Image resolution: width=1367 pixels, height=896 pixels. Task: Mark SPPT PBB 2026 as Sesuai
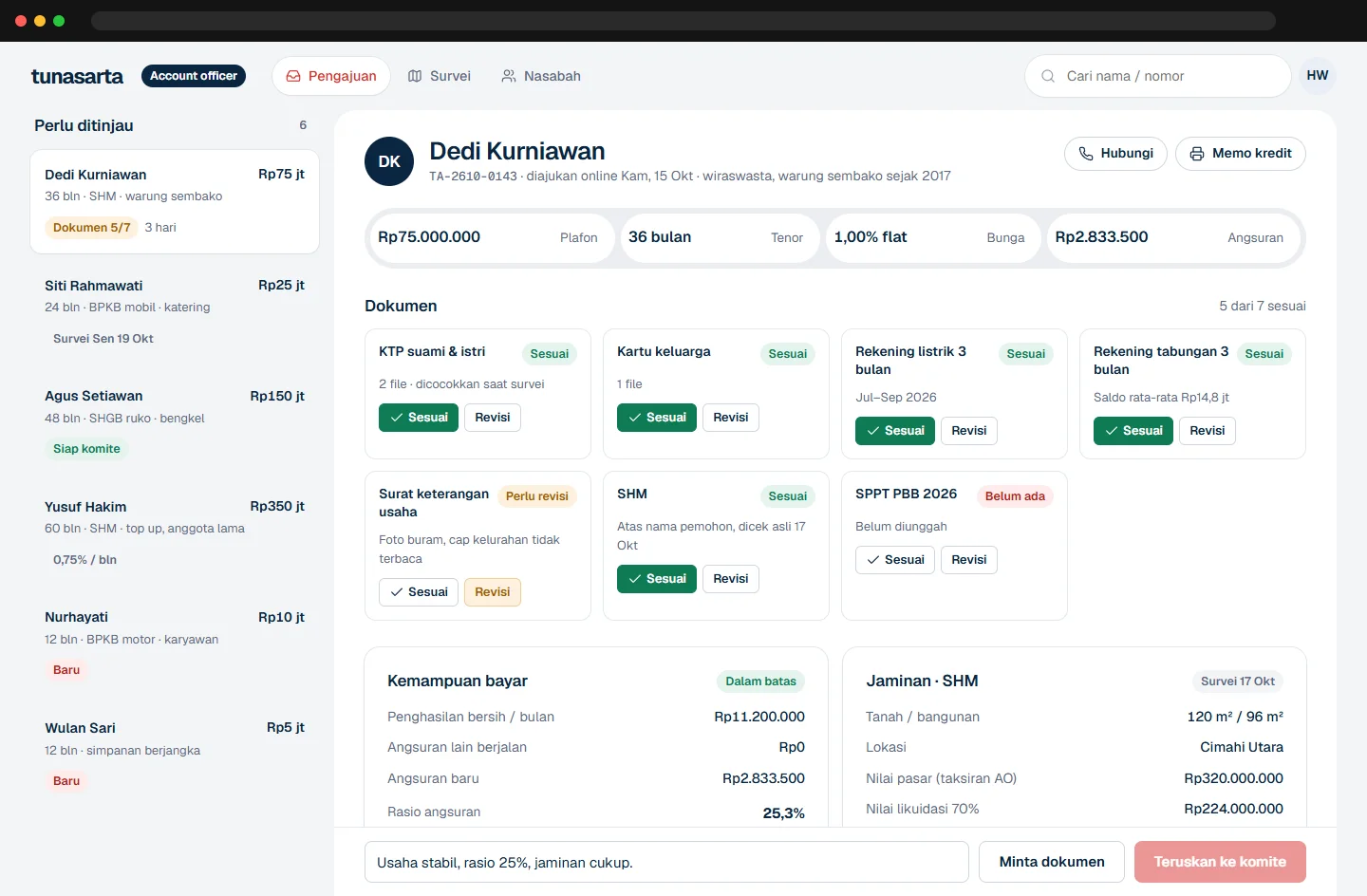(895, 560)
